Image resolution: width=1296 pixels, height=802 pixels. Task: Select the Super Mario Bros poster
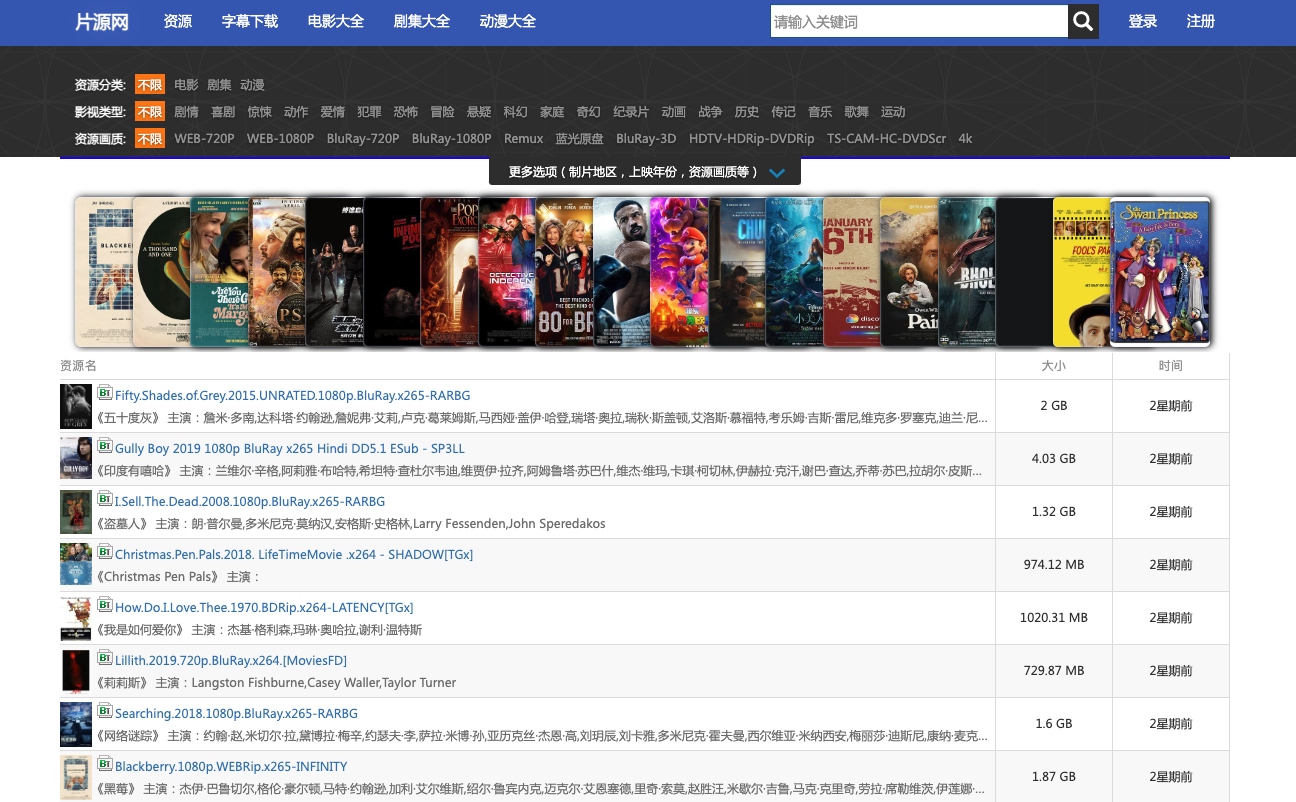click(679, 272)
